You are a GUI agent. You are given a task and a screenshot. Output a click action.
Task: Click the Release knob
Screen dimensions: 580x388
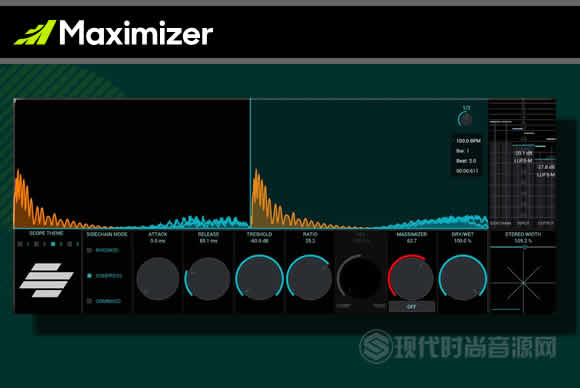[x=208, y=279]
